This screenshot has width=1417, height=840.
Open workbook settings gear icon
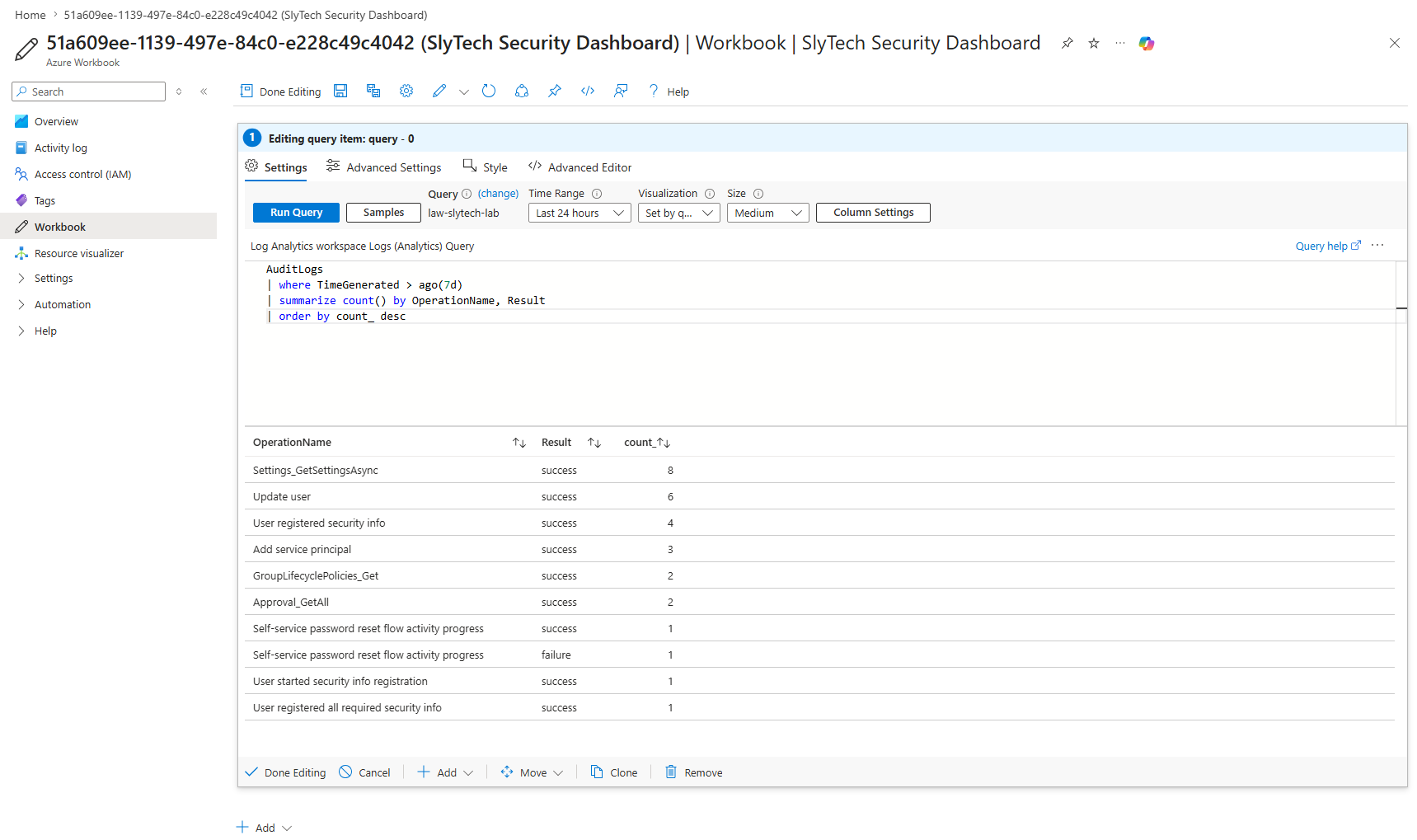tap(406, 92)
